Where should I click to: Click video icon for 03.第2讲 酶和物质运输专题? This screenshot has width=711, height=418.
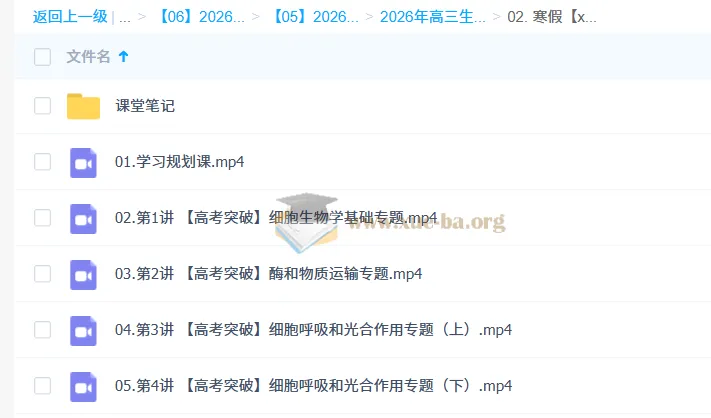pos(83,274)
